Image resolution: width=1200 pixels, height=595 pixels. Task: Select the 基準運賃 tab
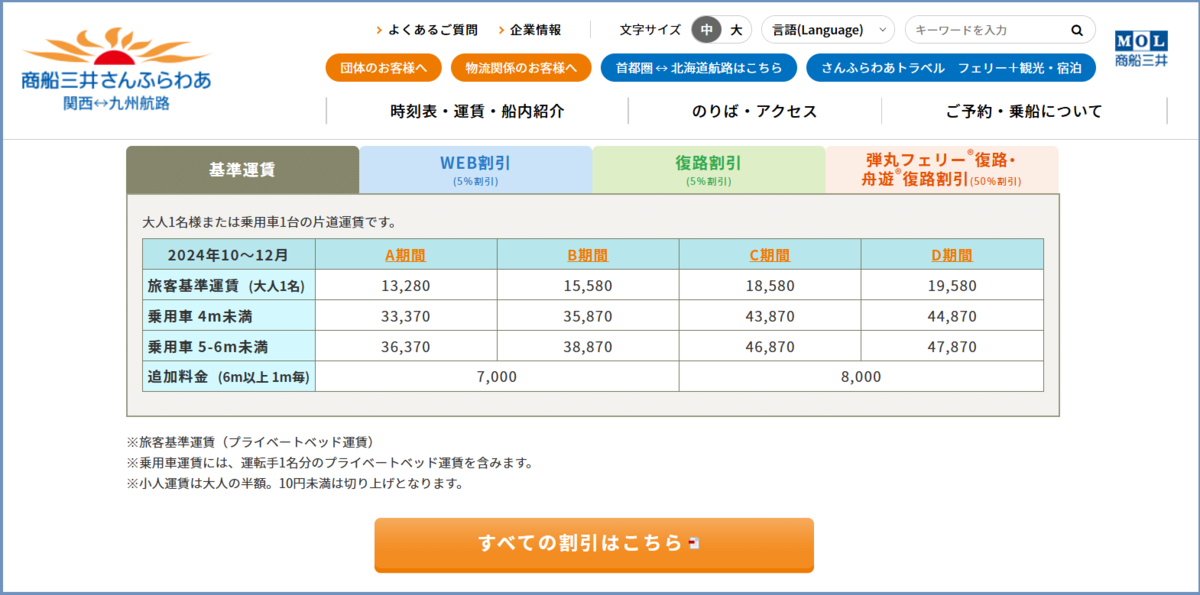242,170
